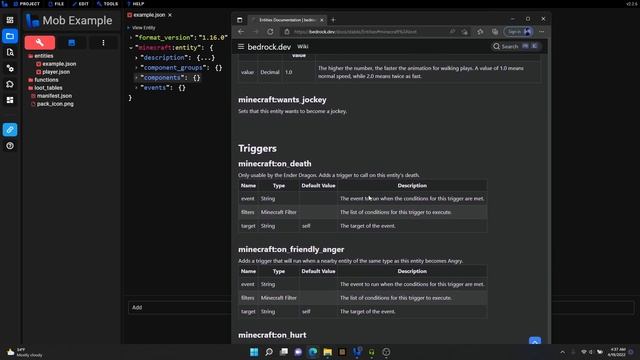Open the FILE menu

click(x=56, y=4)
